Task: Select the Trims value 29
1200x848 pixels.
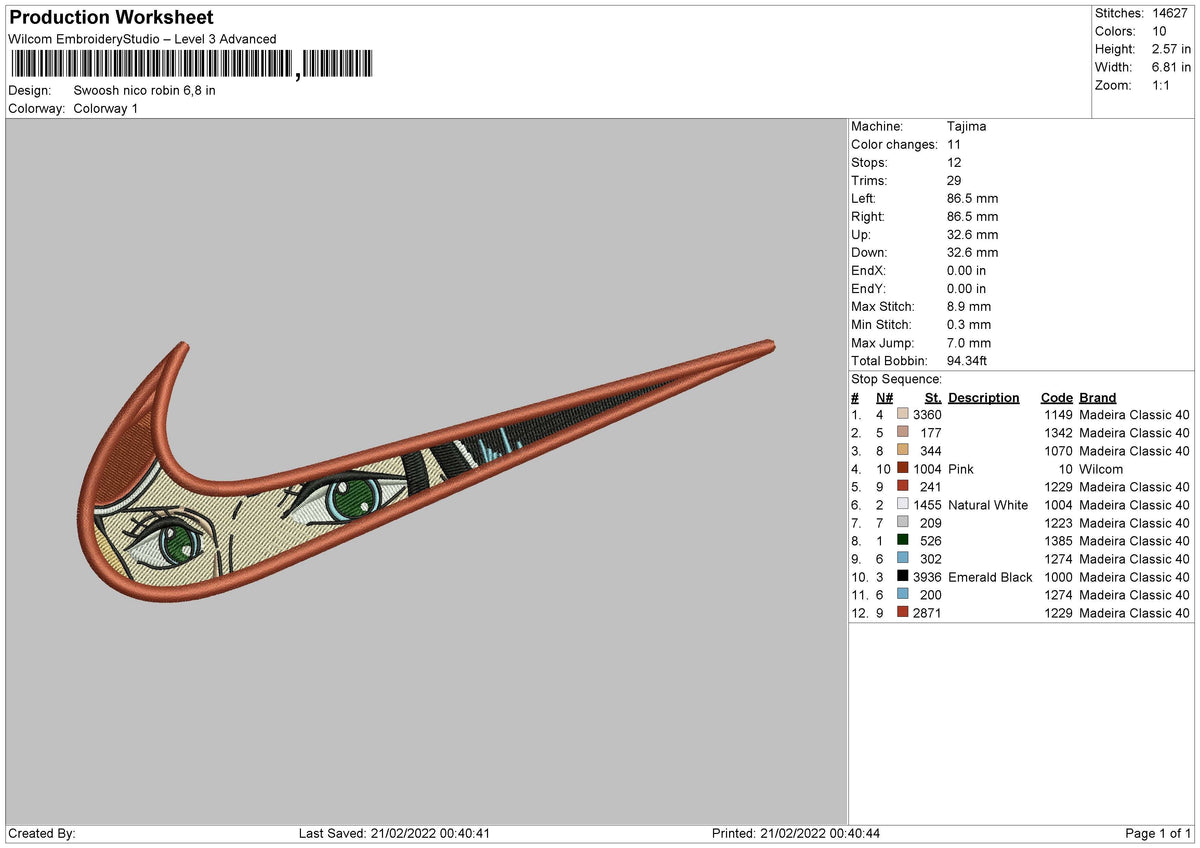Action: pos(955,181)
